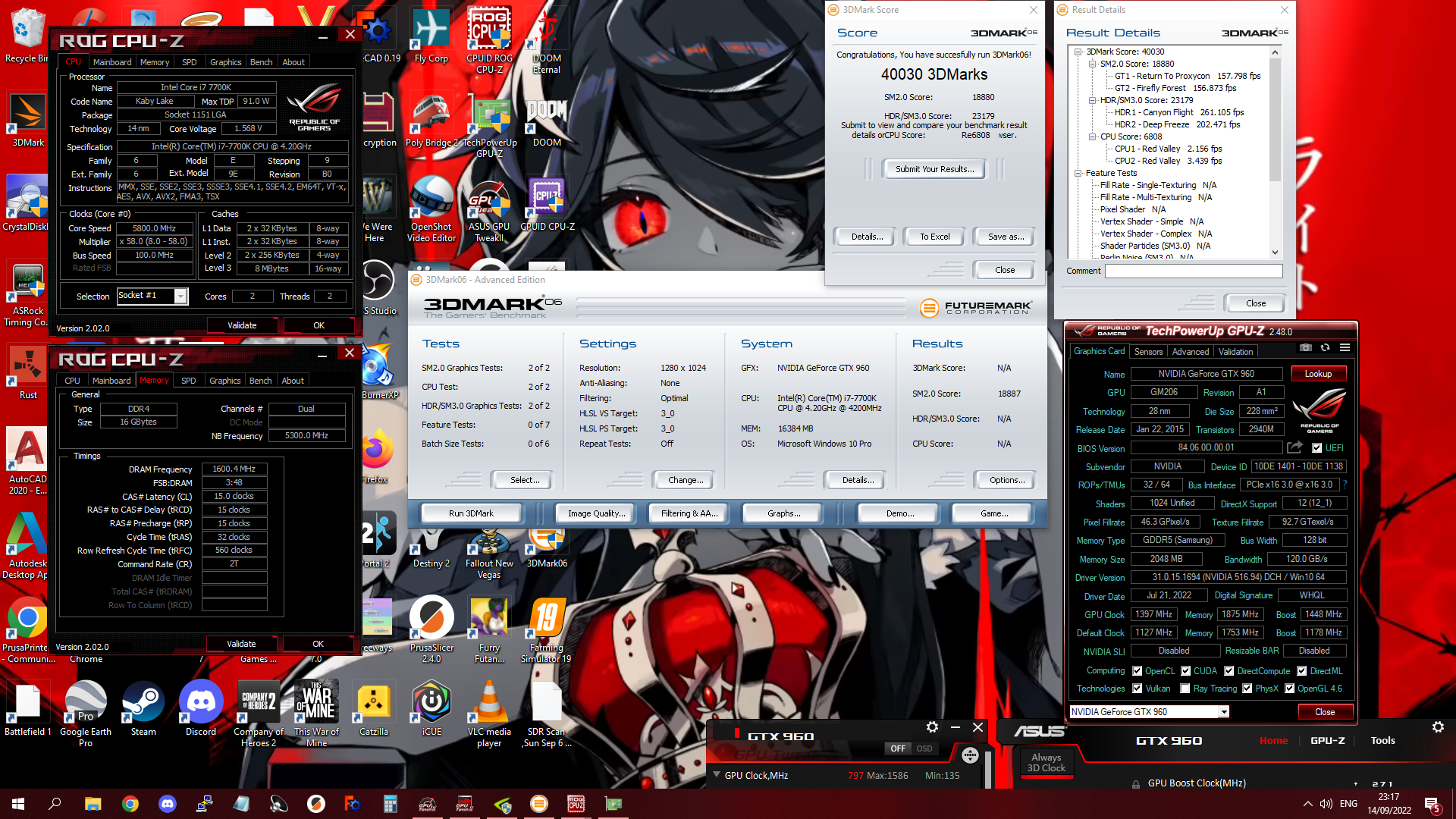Screen dimensions: 1456x819
Task: Show hidden system tray icons chevron
Action: click(x=1307, y=804)
